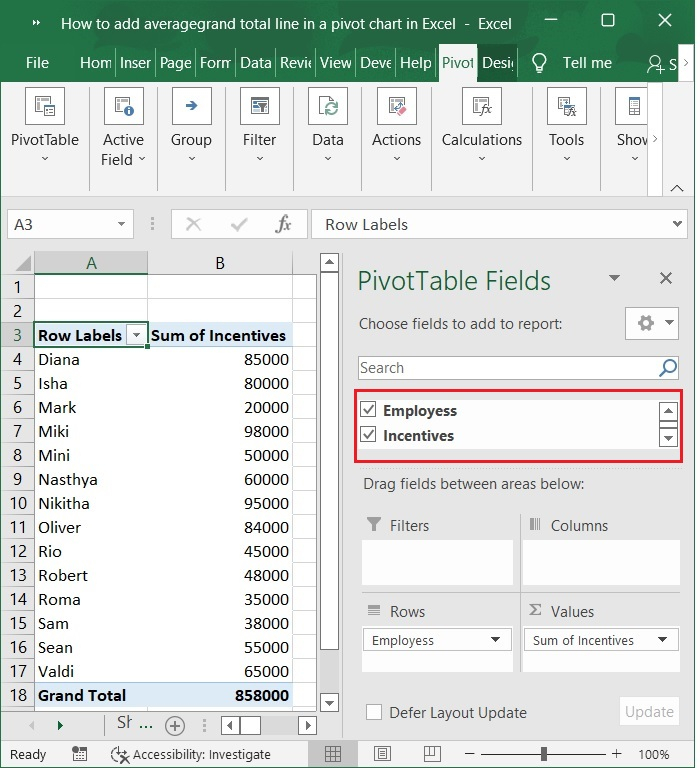
Task: Uncheck the Incentives field checkbox
Action: click(x=368, y=434)
